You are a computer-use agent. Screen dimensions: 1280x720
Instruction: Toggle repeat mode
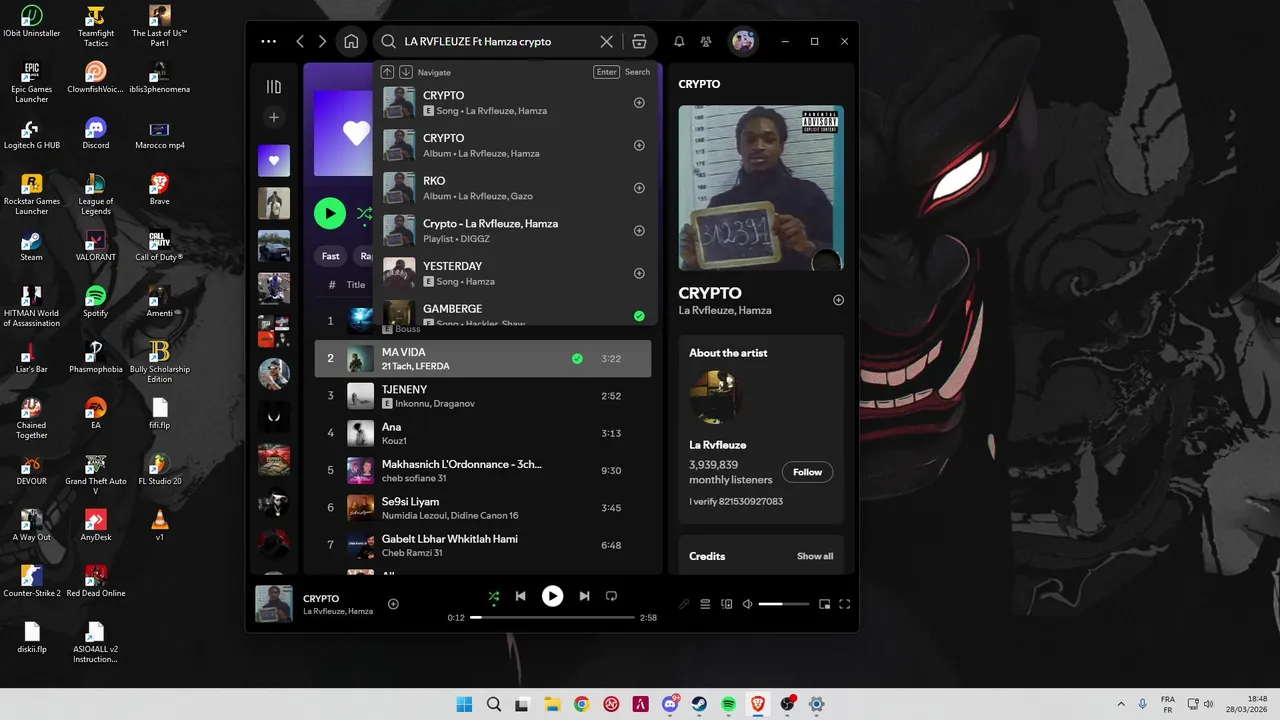pyautogui.click(x=611, y=596)
